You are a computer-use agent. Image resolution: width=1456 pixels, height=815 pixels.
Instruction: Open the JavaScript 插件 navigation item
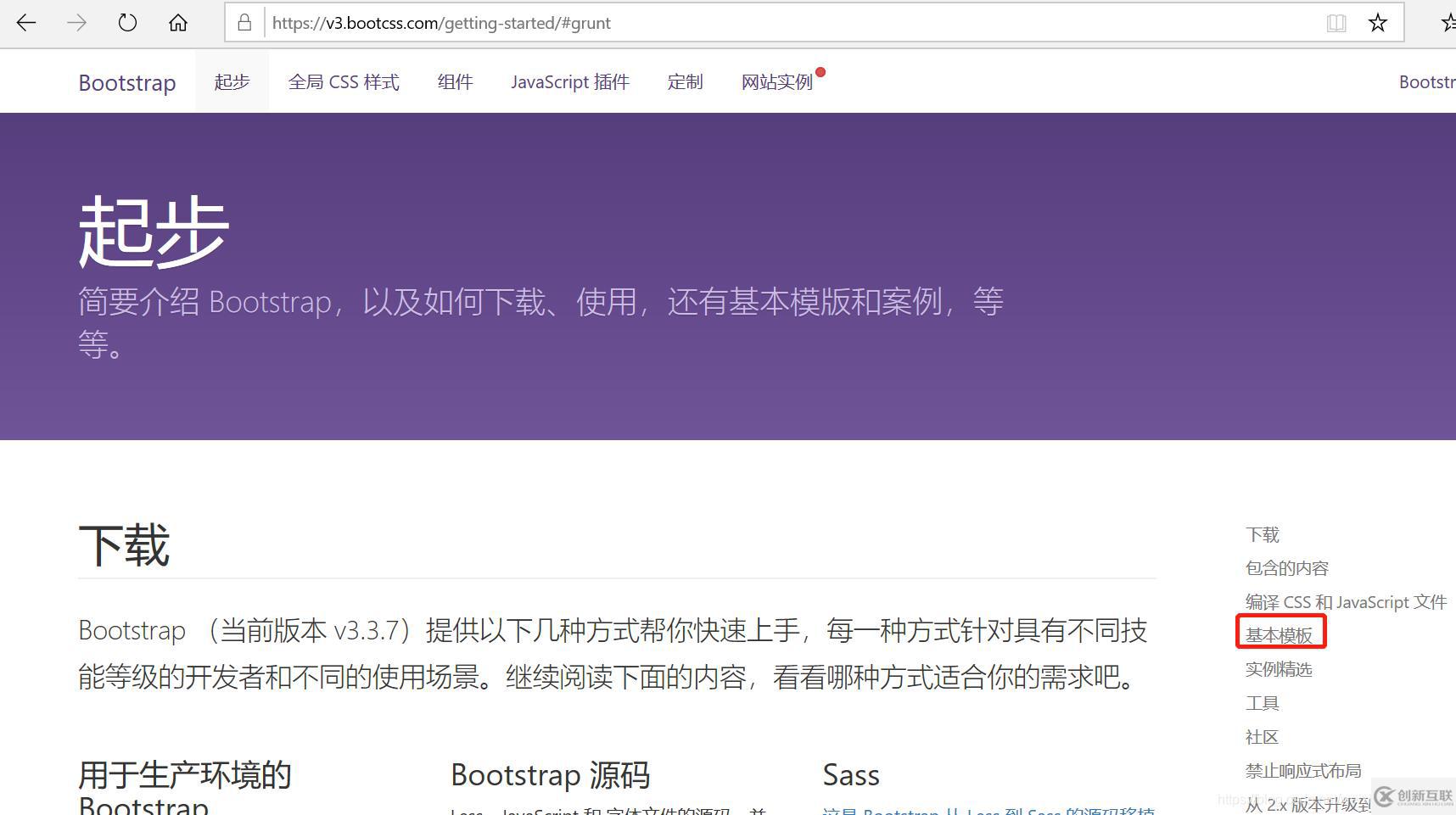[570, 81]
